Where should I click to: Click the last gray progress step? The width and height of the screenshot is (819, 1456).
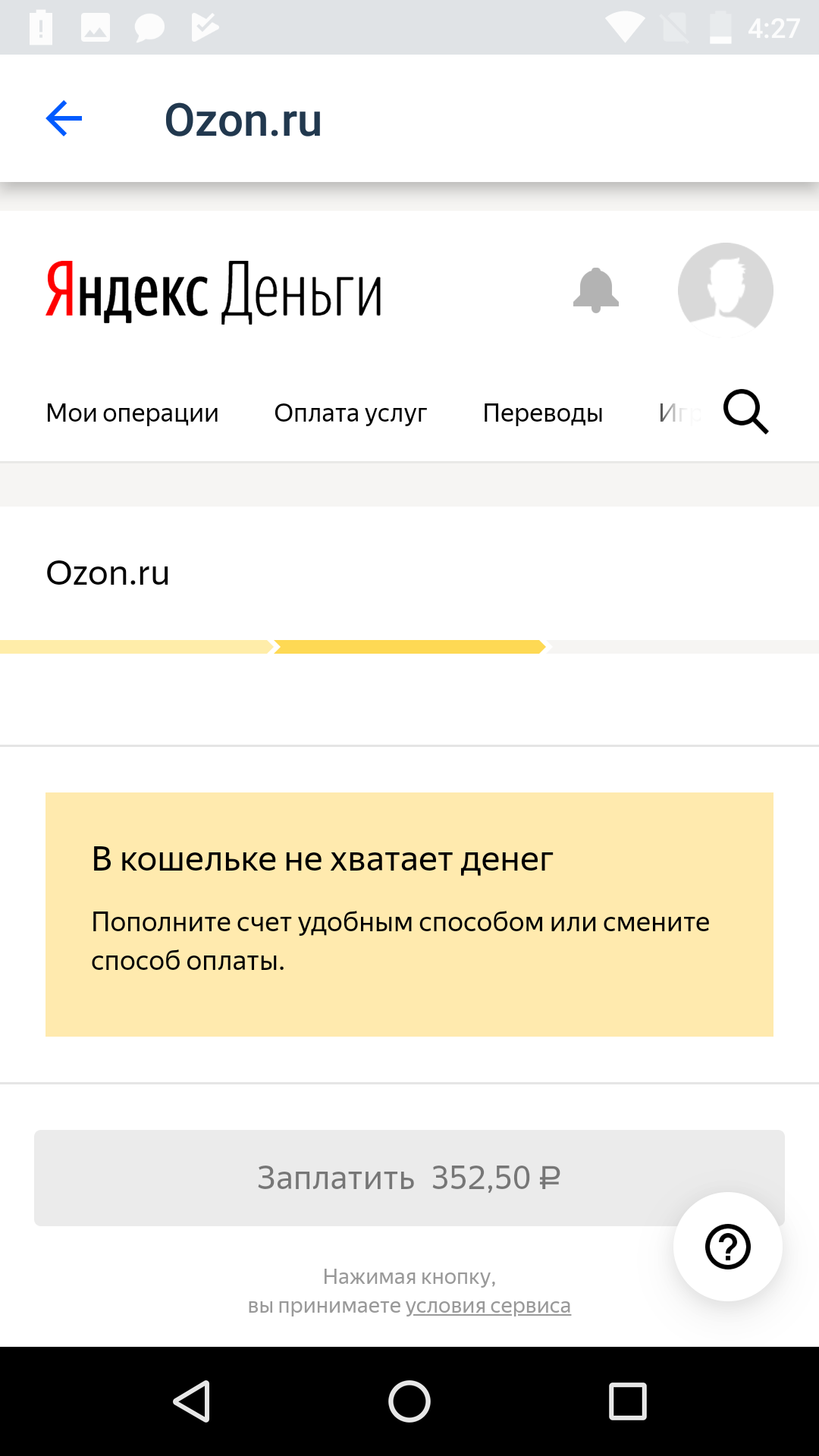point(682,647)
